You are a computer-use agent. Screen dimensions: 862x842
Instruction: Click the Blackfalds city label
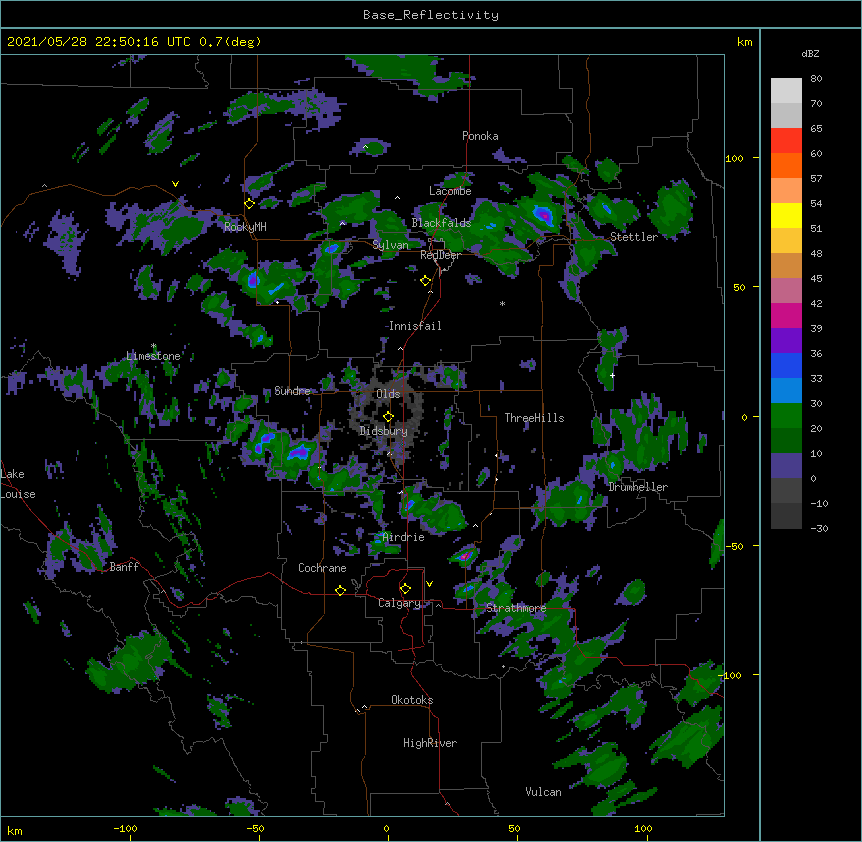441,223
